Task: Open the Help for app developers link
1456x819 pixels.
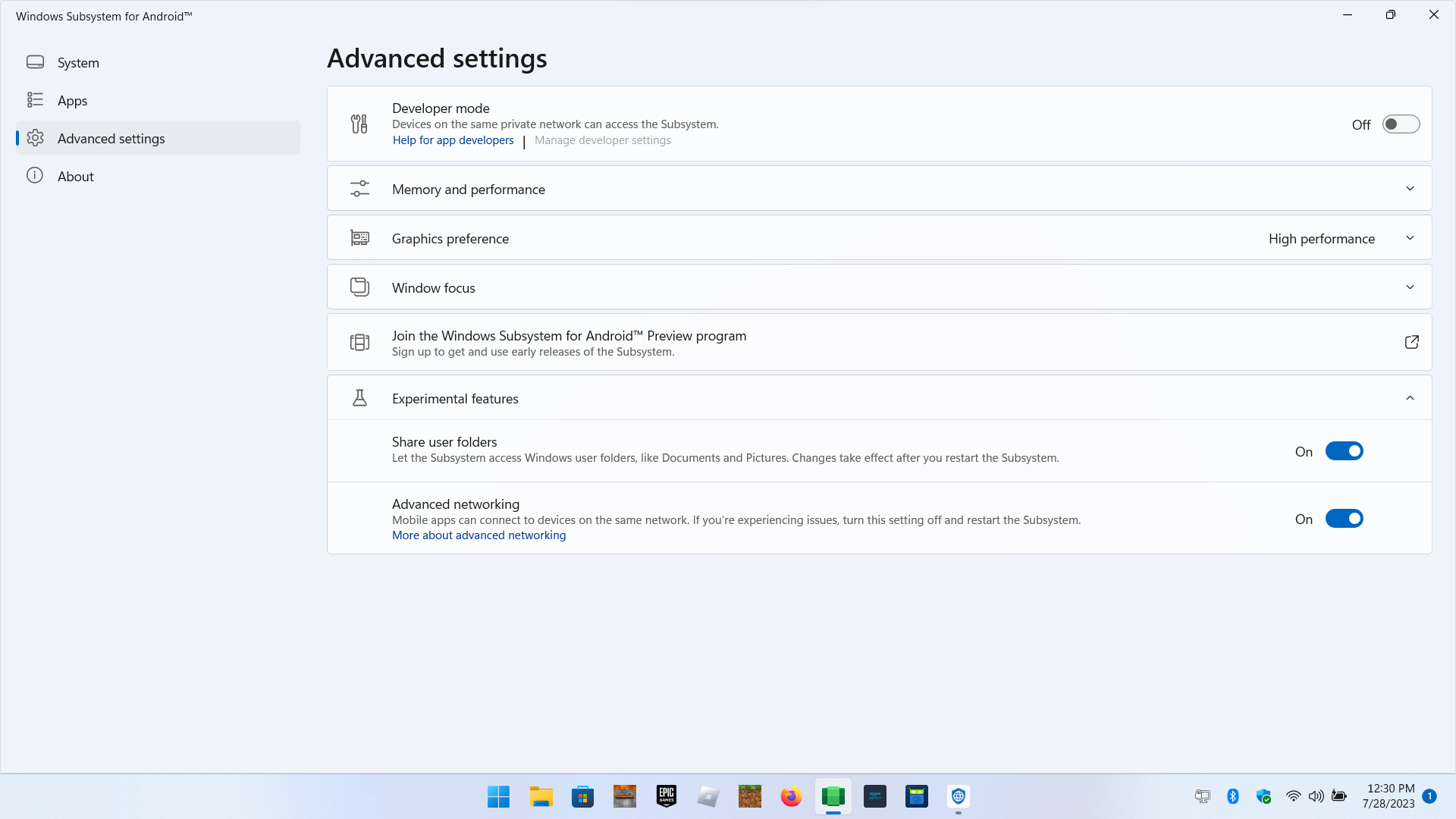Action: pyautogui.click(x=453, y=140)
